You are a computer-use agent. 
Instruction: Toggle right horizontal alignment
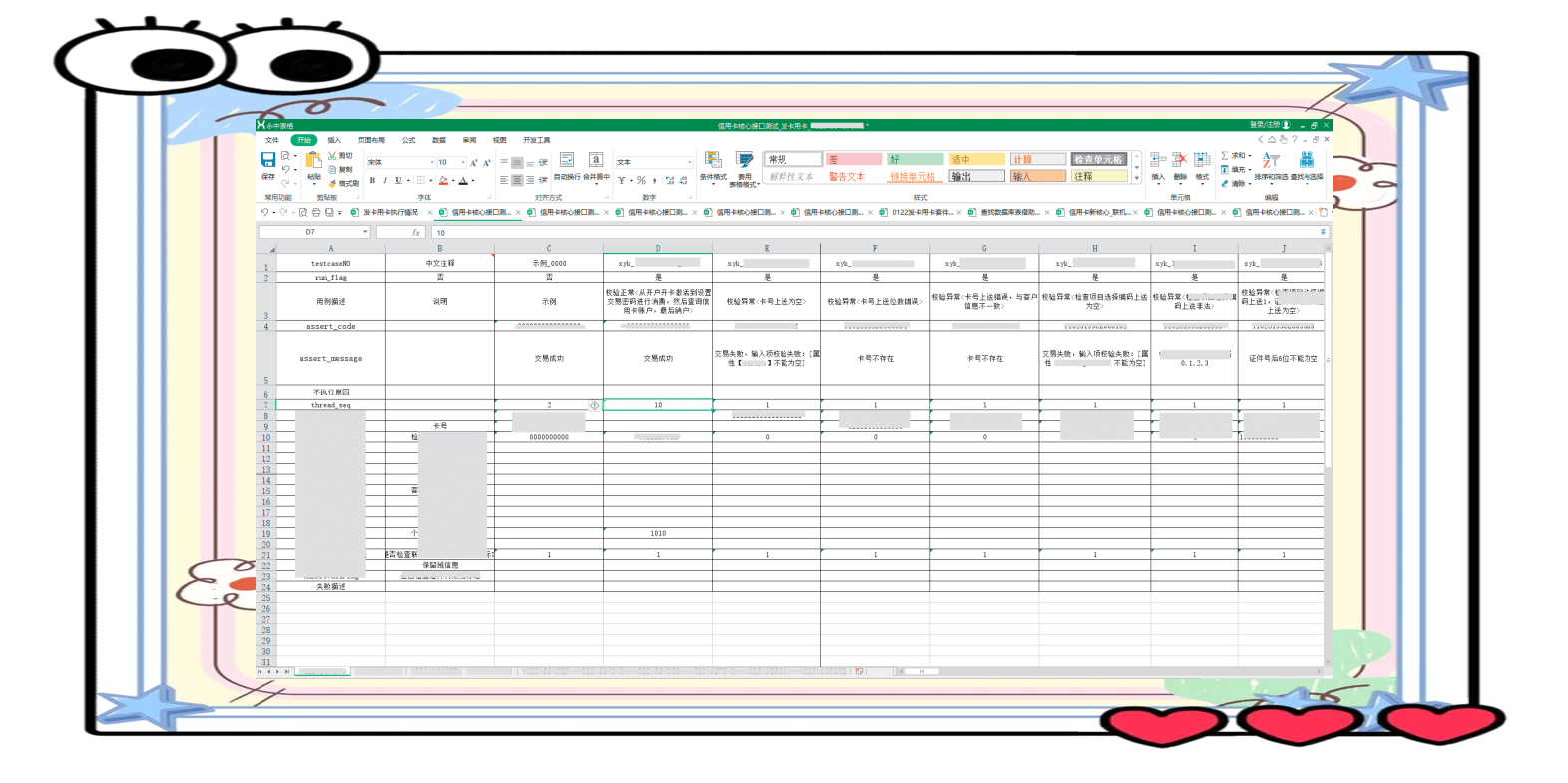[x=530, y=180]
